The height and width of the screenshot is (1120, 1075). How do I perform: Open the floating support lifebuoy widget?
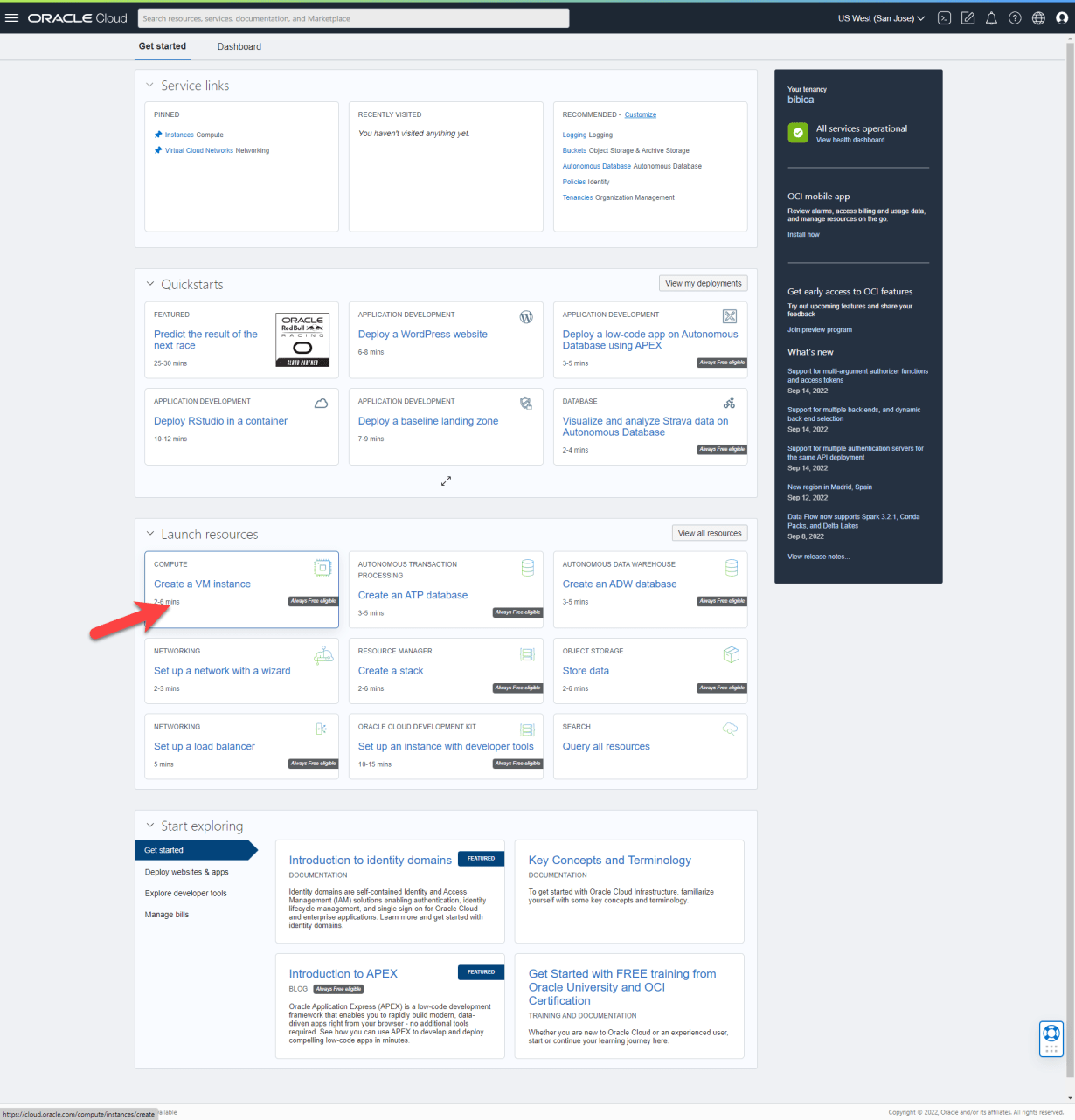point(1051,1039)
